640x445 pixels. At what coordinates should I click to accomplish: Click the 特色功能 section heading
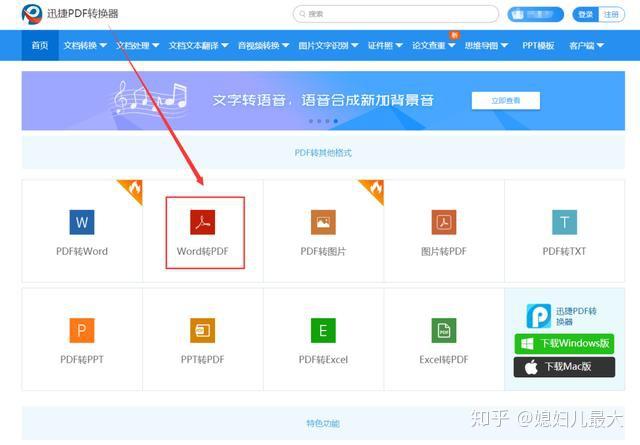click(323, 423)
